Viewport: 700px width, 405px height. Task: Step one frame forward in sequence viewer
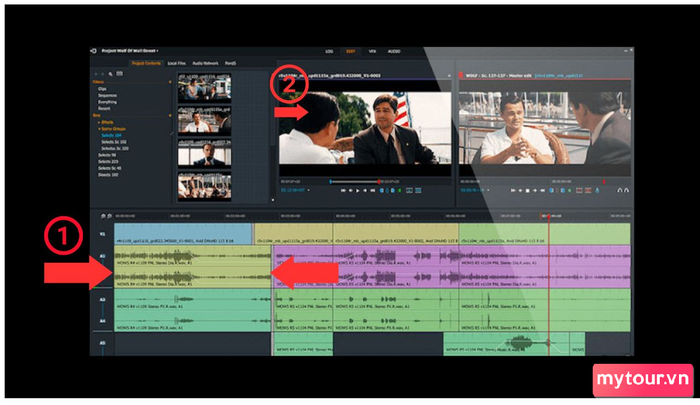[535, 191]
